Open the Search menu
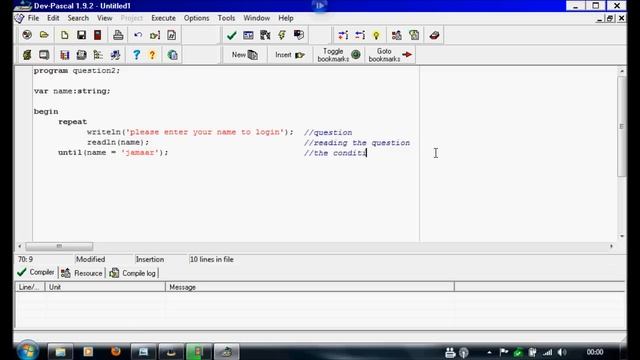 [x=78, y=18]
